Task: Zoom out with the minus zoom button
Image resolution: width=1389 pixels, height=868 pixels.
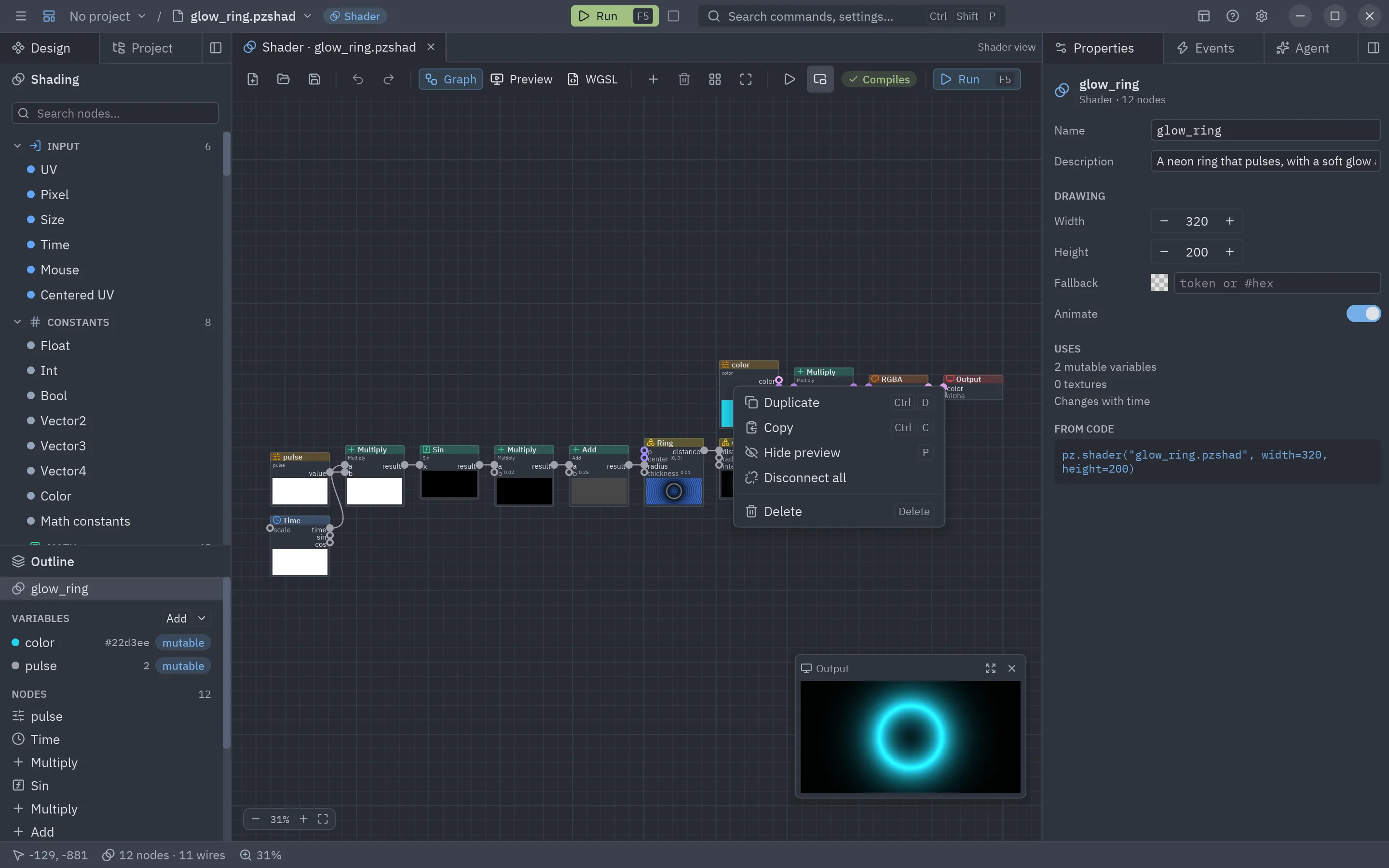Action: [x=256, y=819]
